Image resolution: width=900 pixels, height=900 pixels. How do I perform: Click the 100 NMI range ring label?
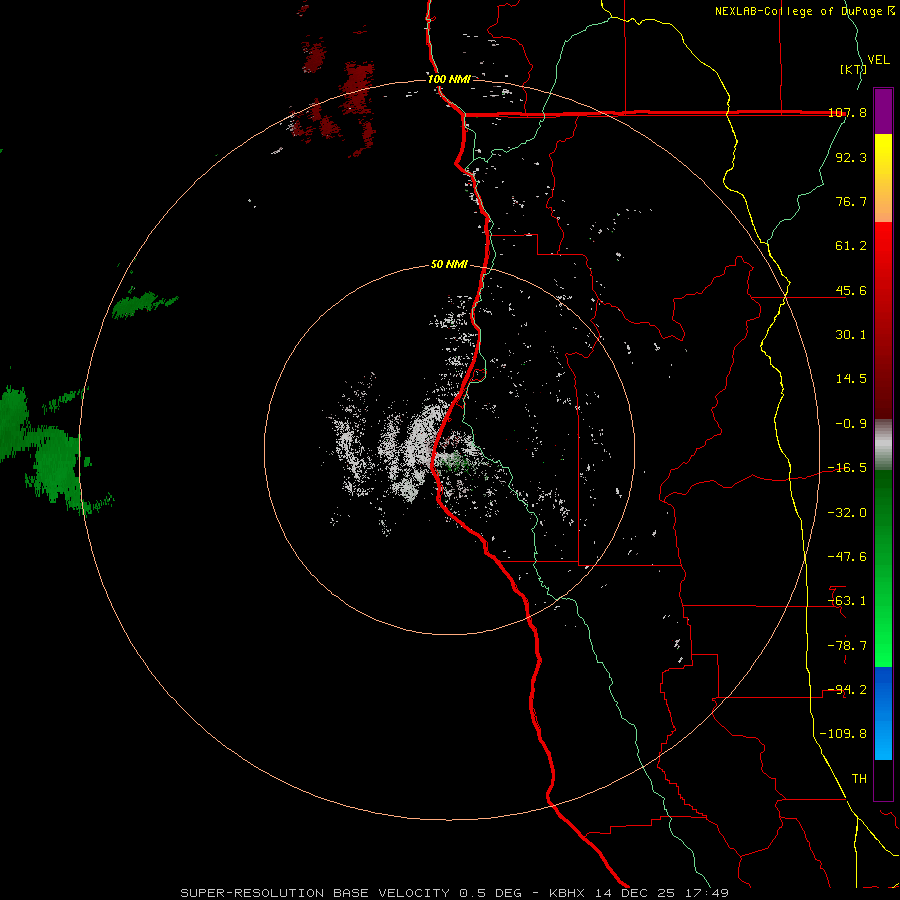click(449, 79)
